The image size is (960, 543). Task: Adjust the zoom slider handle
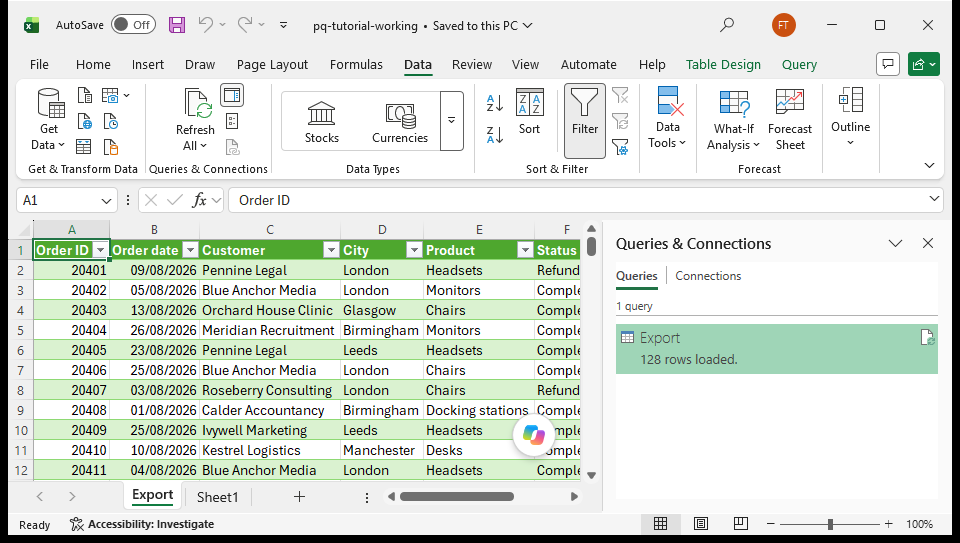(x=830, y=524)
